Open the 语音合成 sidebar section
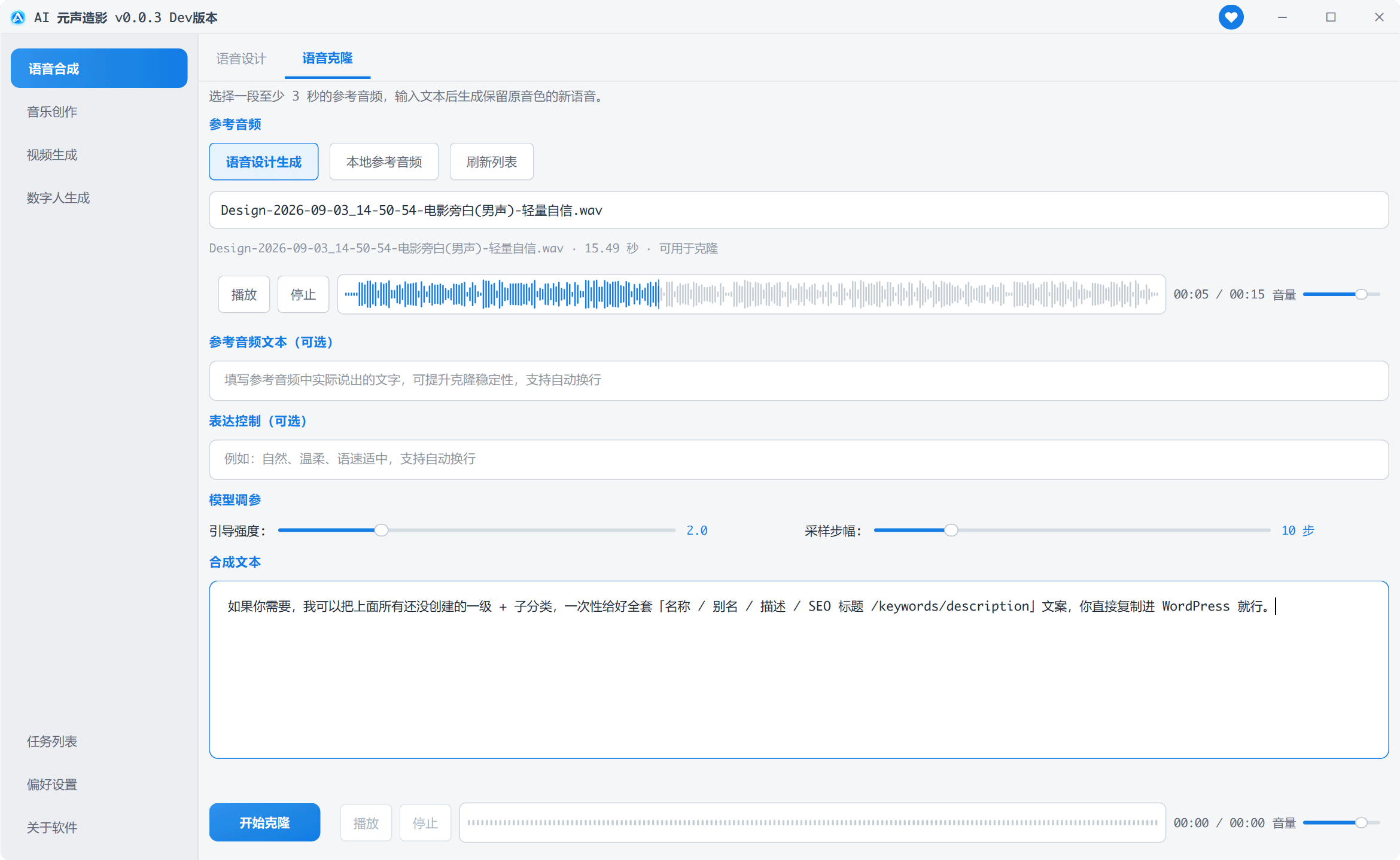1400x860 pixels. [99, 69]
